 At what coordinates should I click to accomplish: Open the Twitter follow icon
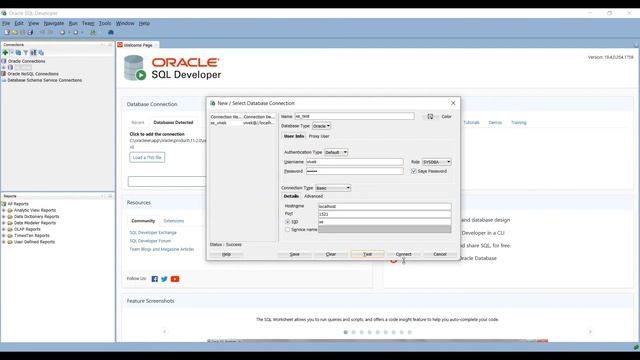point(164,279)
